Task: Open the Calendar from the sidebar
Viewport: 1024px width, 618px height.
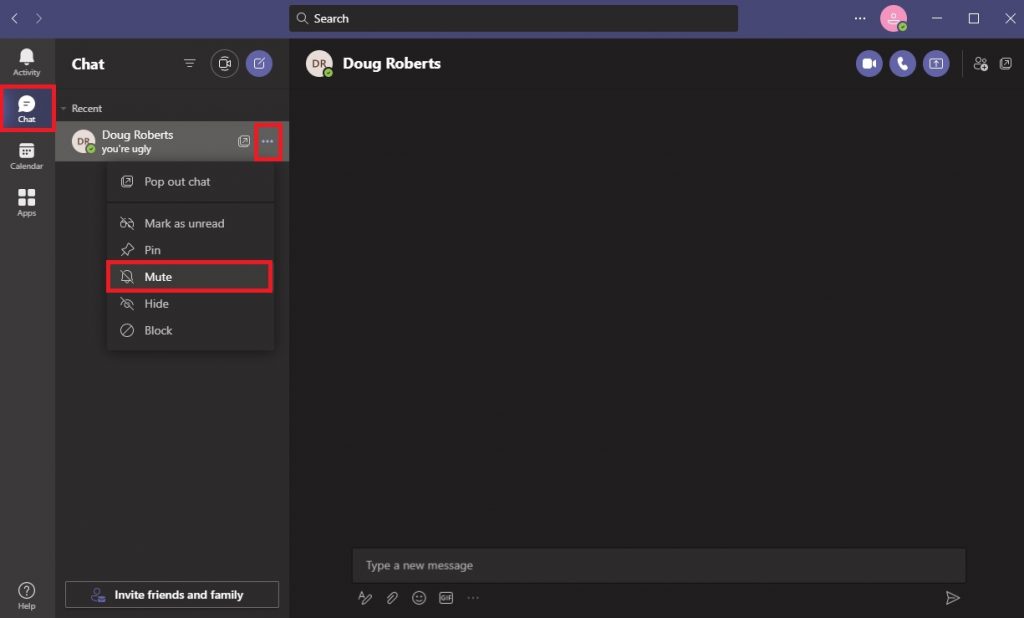Action: tap(27, 156)
